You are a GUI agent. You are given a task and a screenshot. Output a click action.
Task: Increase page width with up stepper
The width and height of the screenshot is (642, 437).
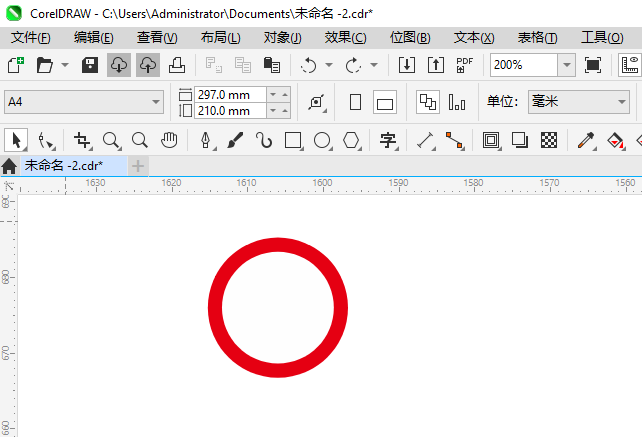pyautogui.click(x=285, y=95)
